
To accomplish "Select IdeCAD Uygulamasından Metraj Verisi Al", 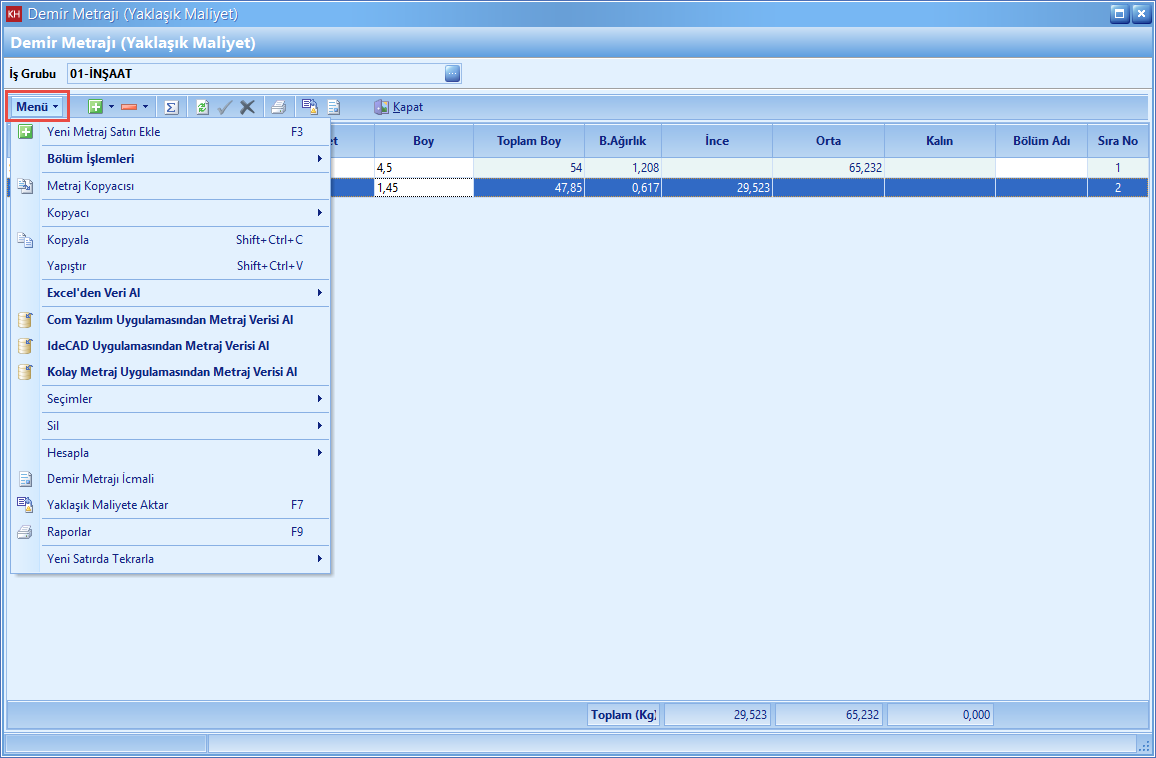I will (158, 346).
